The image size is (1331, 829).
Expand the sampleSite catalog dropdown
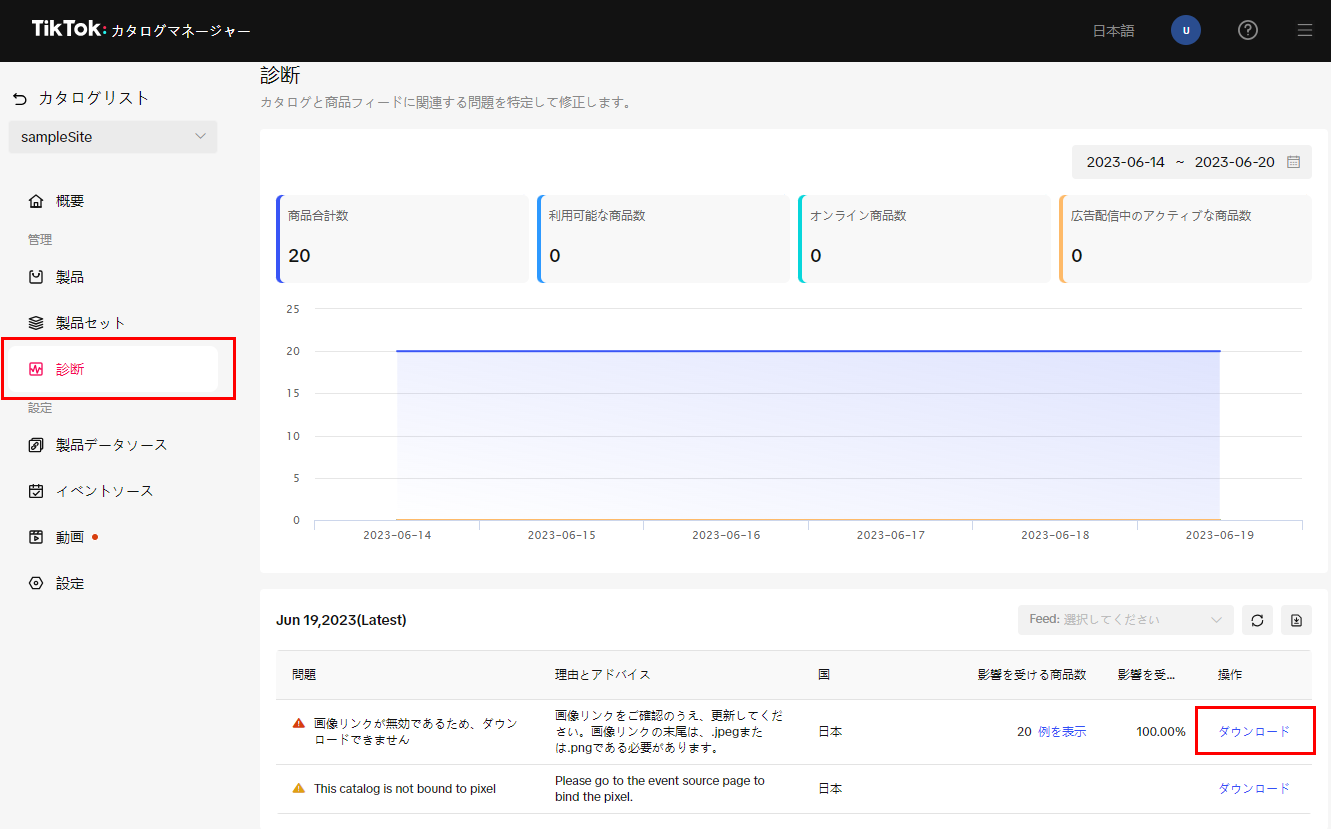113,137
